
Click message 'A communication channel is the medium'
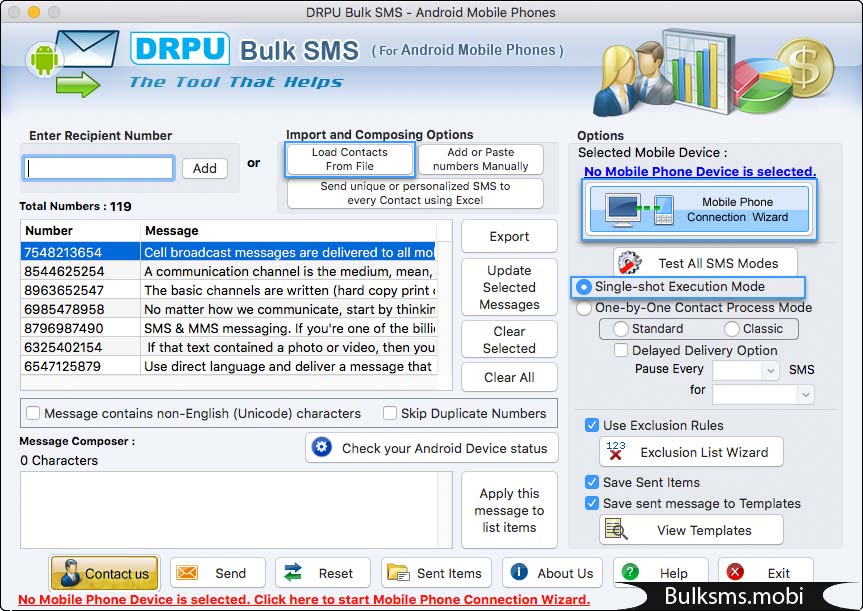tap(288, 271)
